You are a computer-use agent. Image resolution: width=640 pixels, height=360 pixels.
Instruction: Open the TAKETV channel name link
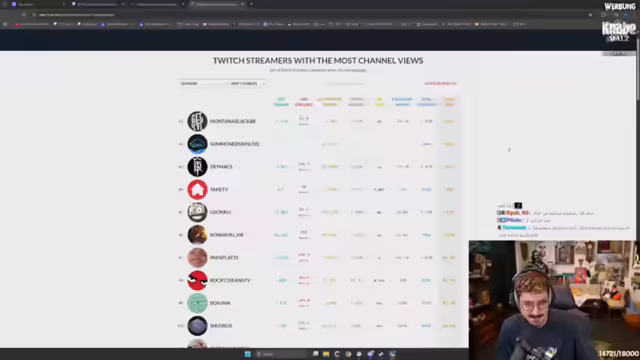219,189
